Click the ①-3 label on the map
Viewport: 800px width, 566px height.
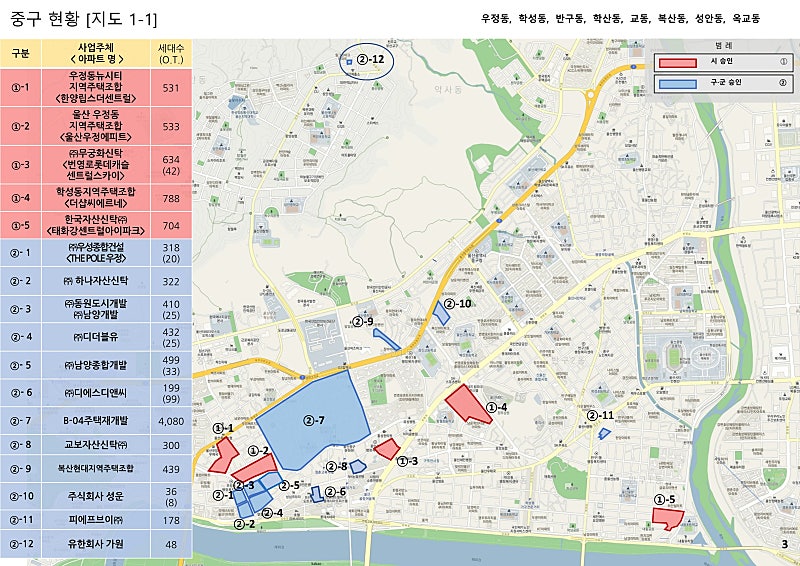coord(407,461)
